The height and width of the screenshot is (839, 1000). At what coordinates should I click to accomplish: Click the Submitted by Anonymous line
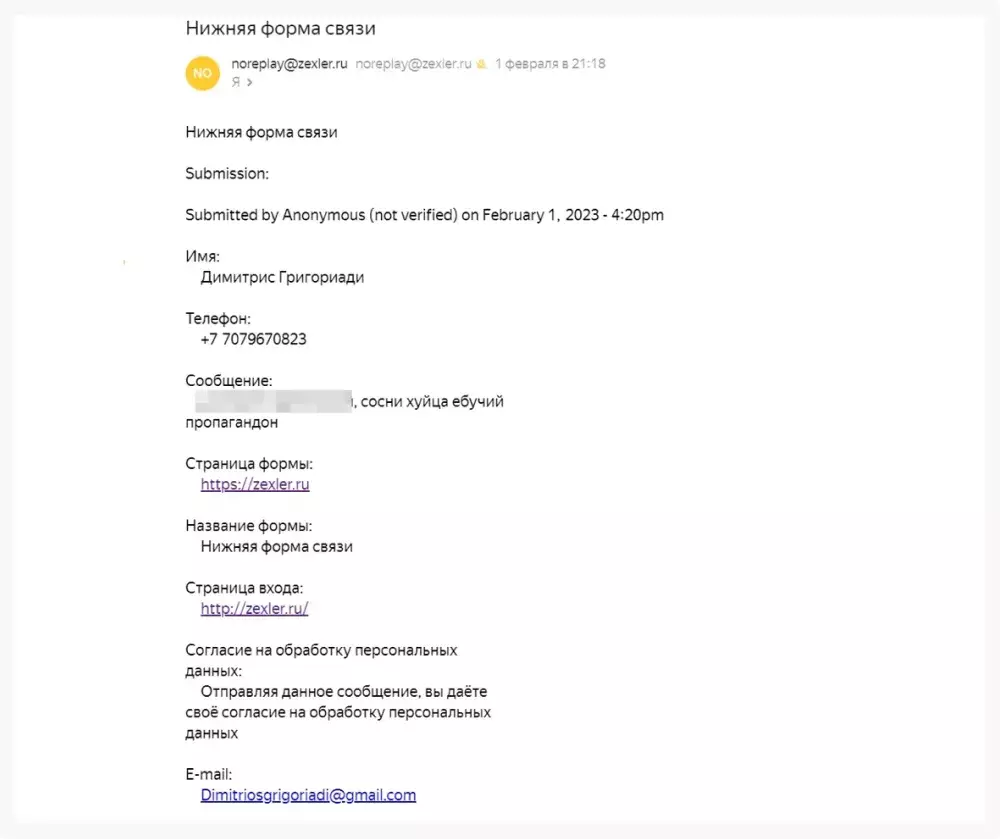(x=424, y=215)
